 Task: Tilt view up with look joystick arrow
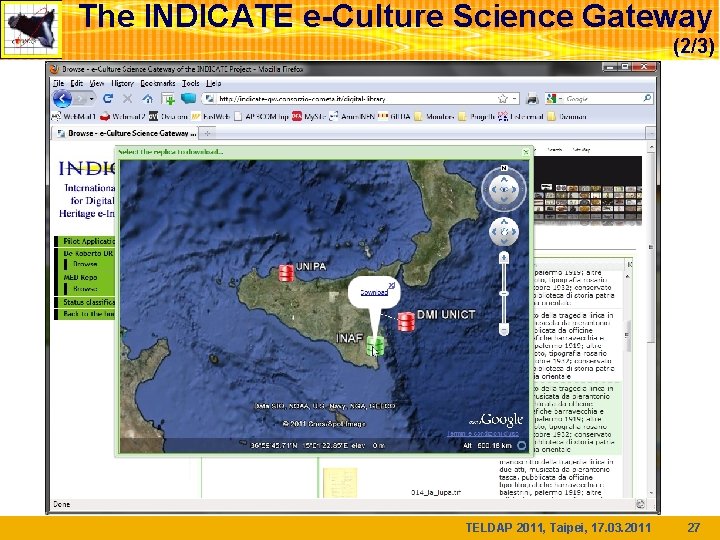tap(504, 180)
